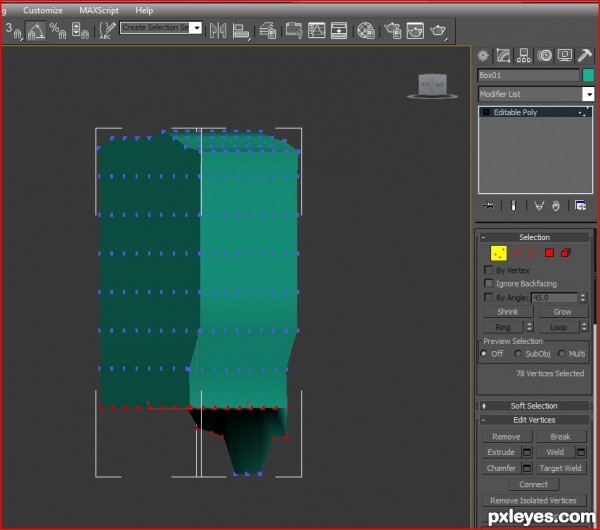Toggle the 3D Snaps button
Viewport: 600px width, 530px height.
pyautogui.click(x=13, y=30)
